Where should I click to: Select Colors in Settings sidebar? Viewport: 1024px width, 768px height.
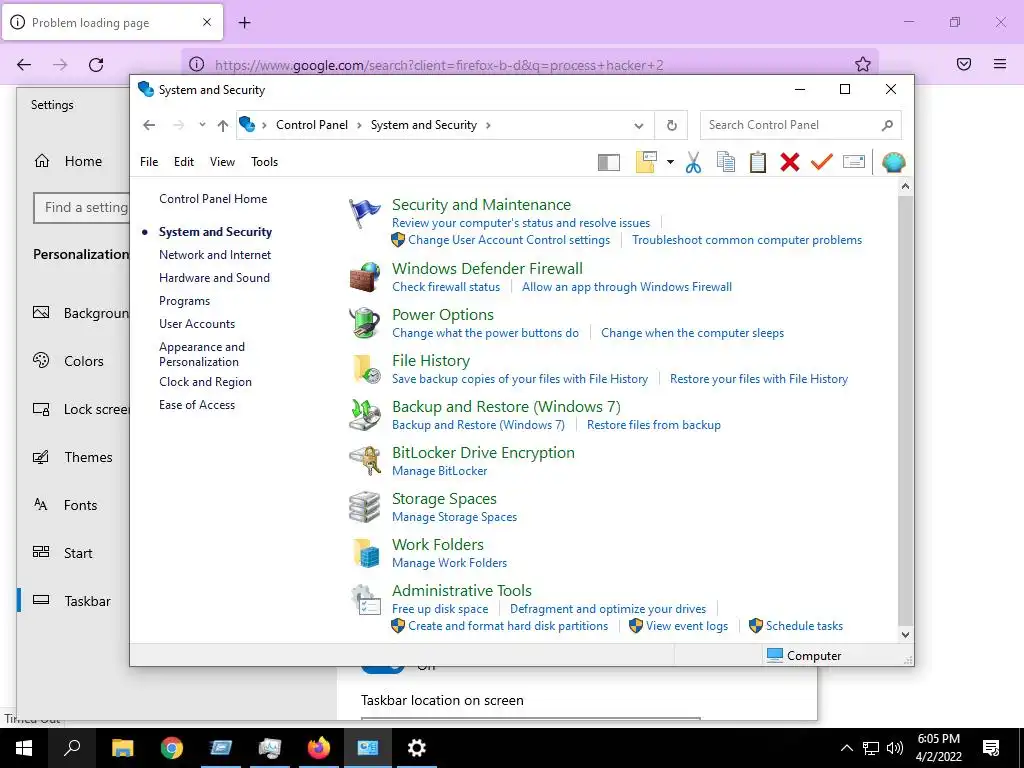pos(84,361)
